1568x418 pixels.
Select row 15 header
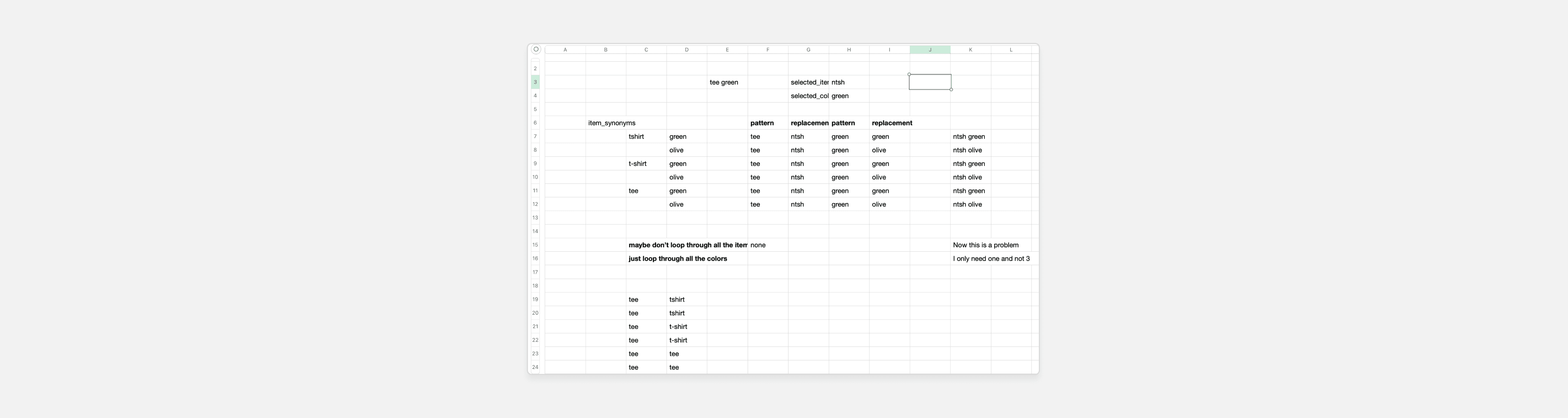coord(536,245)
